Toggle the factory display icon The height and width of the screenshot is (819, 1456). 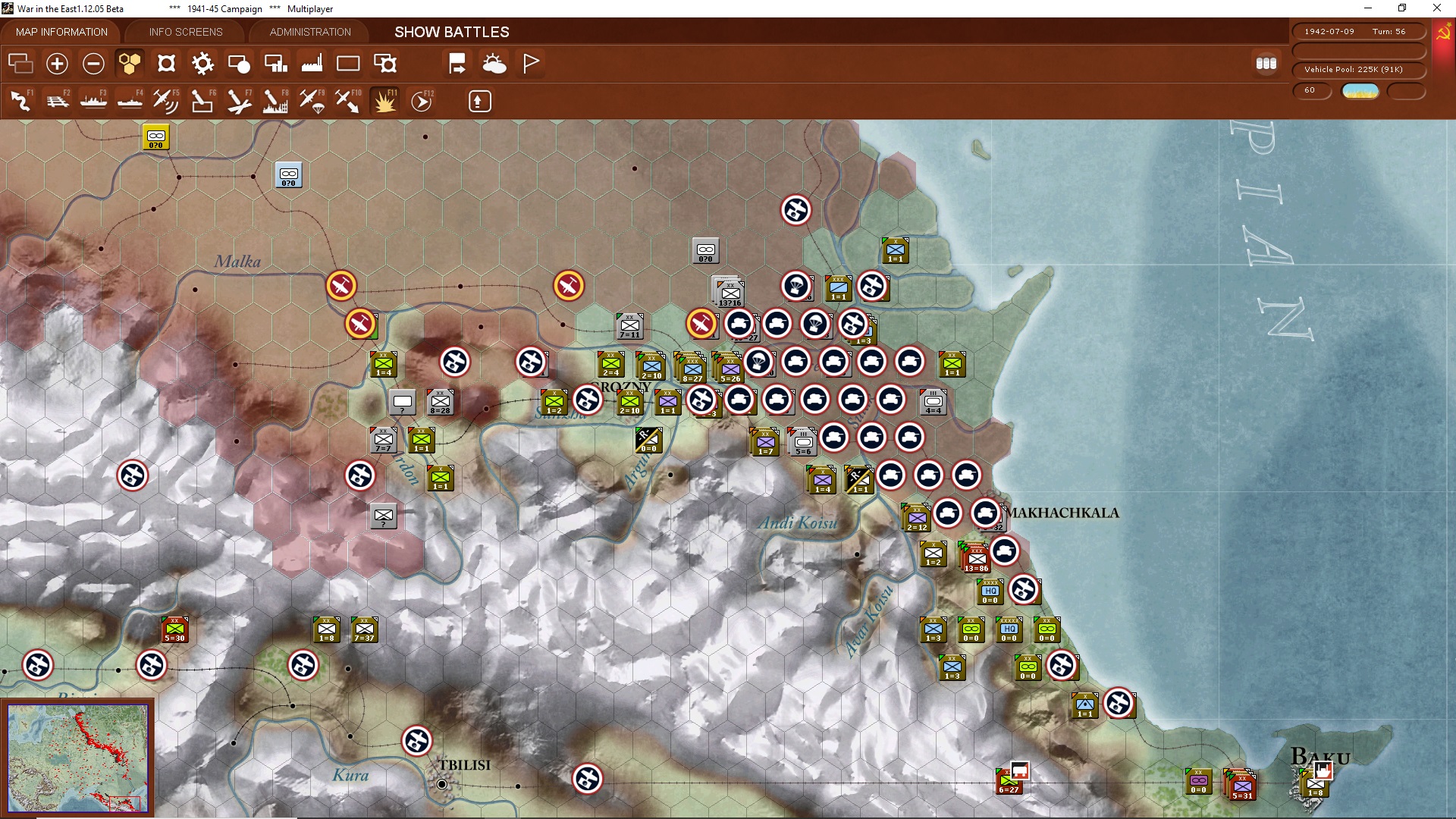(312, 64)
